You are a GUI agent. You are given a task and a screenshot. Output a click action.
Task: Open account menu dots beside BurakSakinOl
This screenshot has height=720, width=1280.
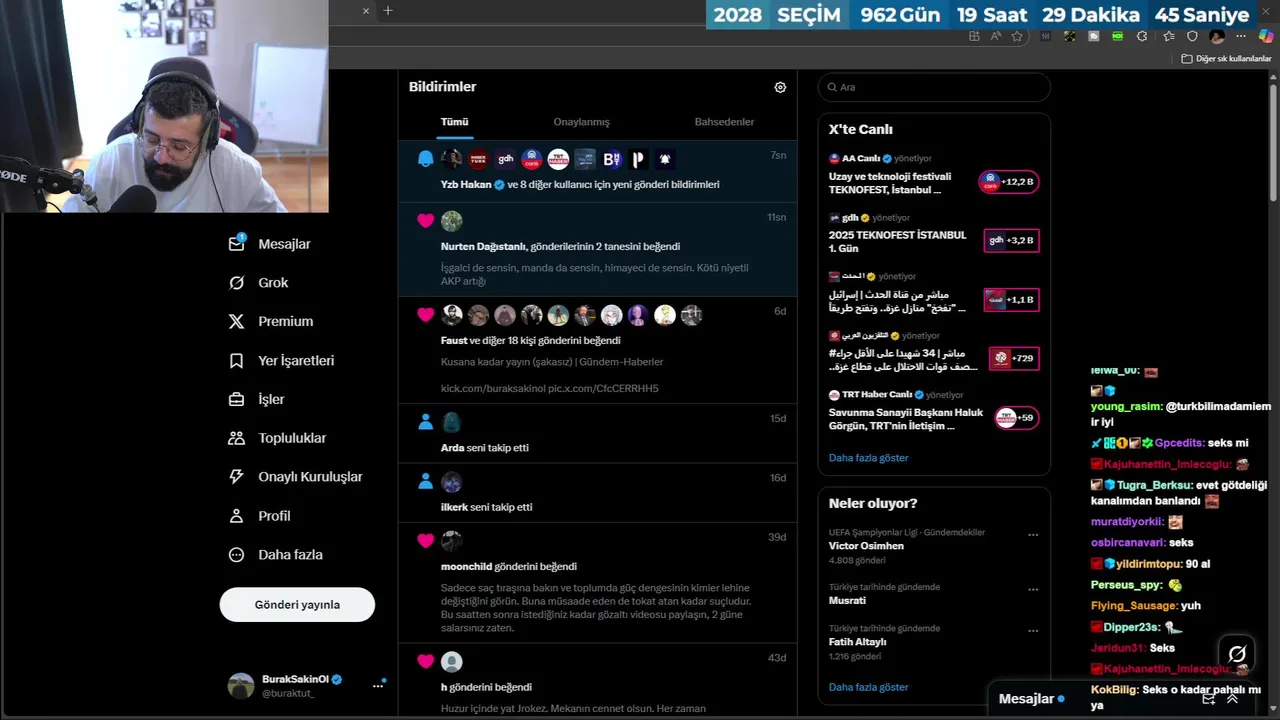point(378,686)
